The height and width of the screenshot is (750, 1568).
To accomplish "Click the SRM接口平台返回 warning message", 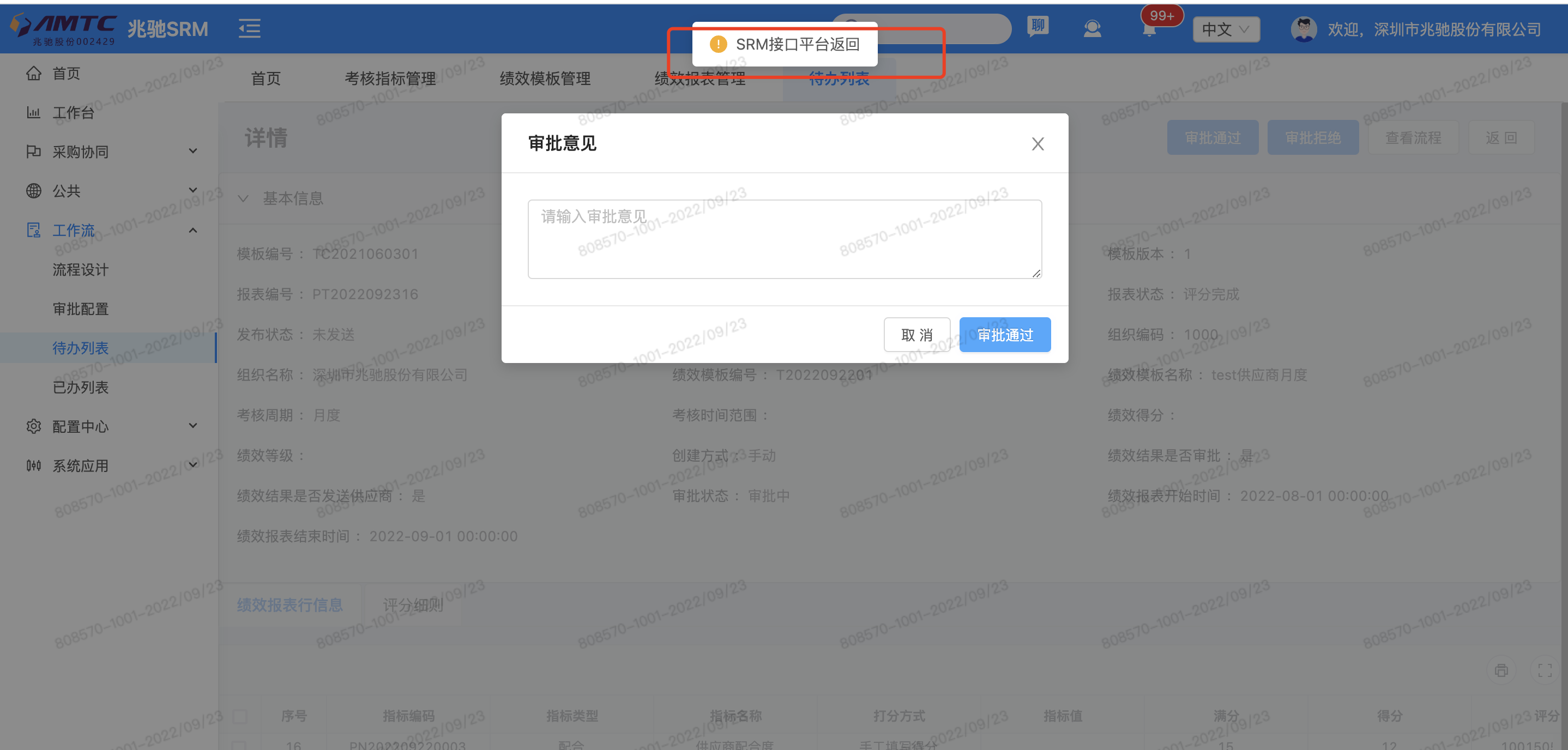I will [785, 45].
